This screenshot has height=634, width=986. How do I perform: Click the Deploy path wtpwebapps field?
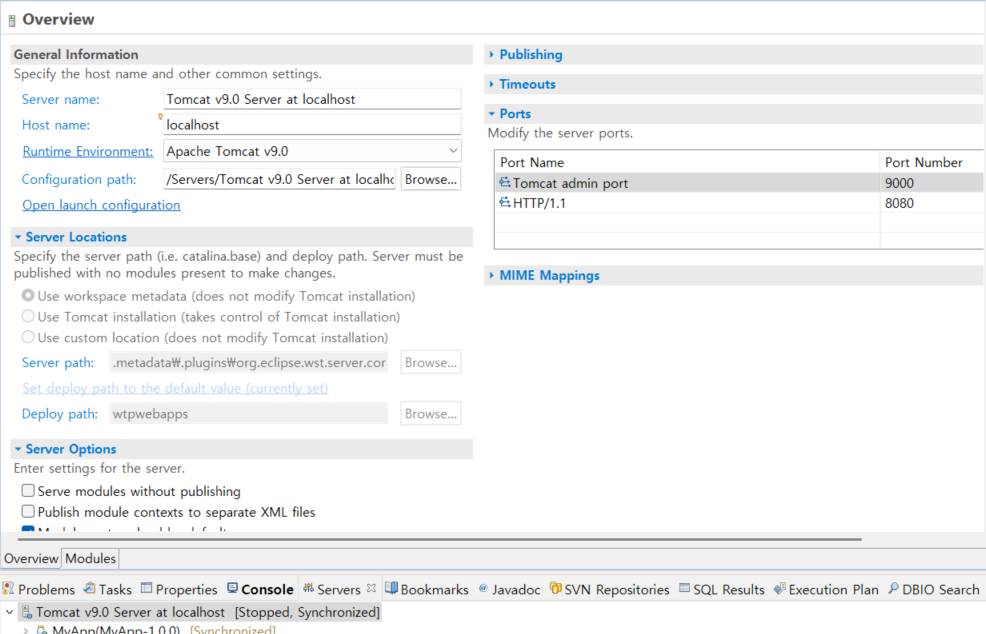pos(248,414)
